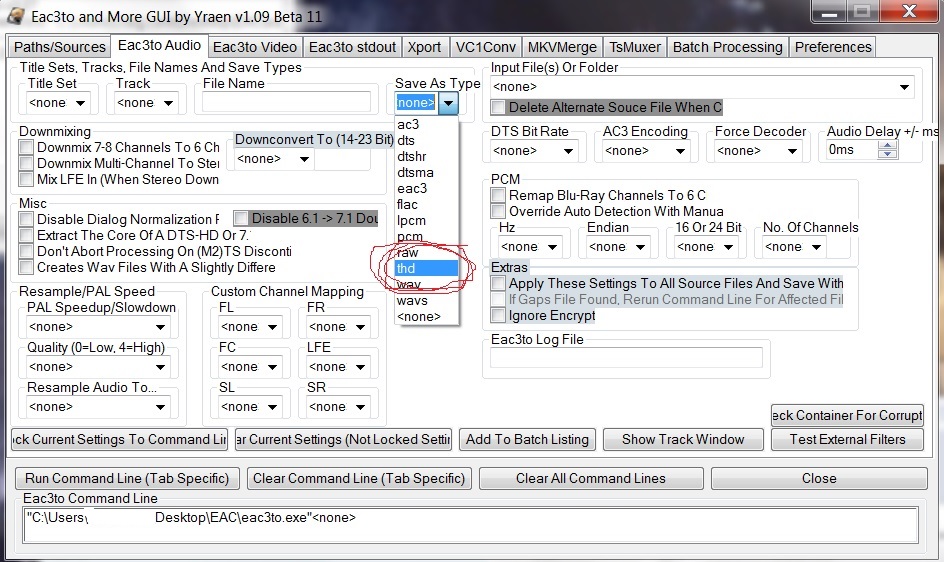
Task: Toggle Delete Alternate Source File checkbox
Action: pos(498,108)
